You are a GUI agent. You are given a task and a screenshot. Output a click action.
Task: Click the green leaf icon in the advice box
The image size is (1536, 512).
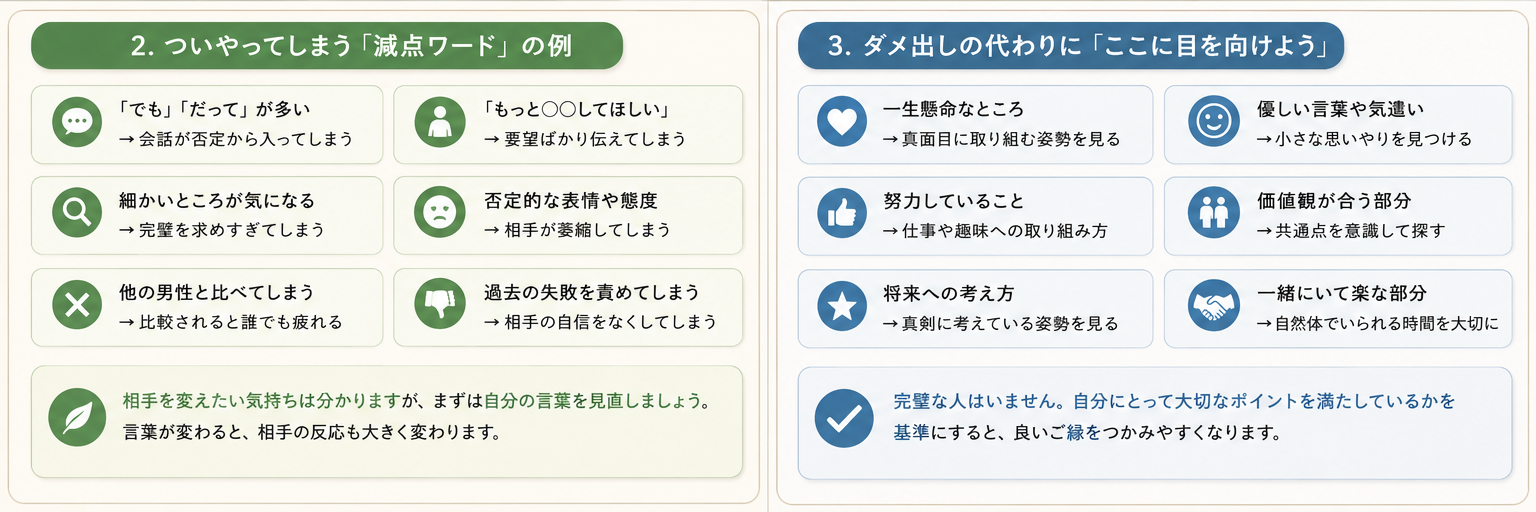pyautogui.click(x=78, y=417)
